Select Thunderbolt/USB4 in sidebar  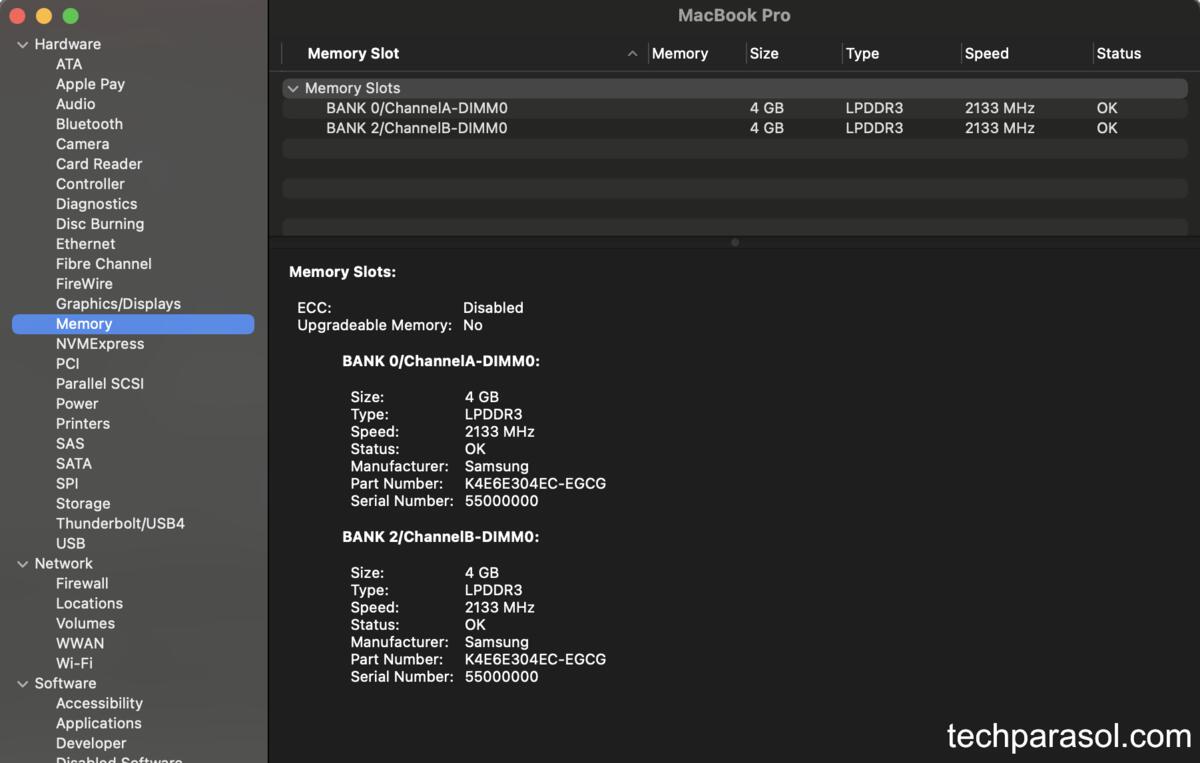(x=120, y=524)
